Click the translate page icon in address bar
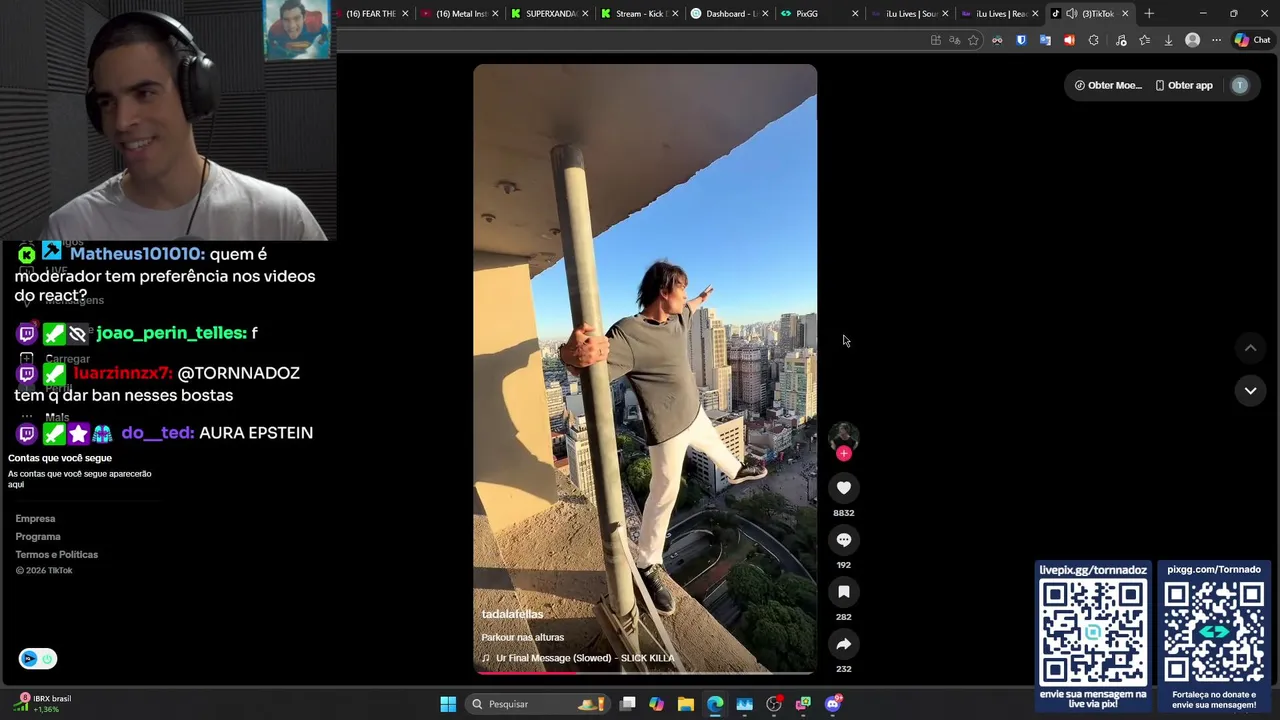This screenshot has width=1280, height=720. pos(955,40)
